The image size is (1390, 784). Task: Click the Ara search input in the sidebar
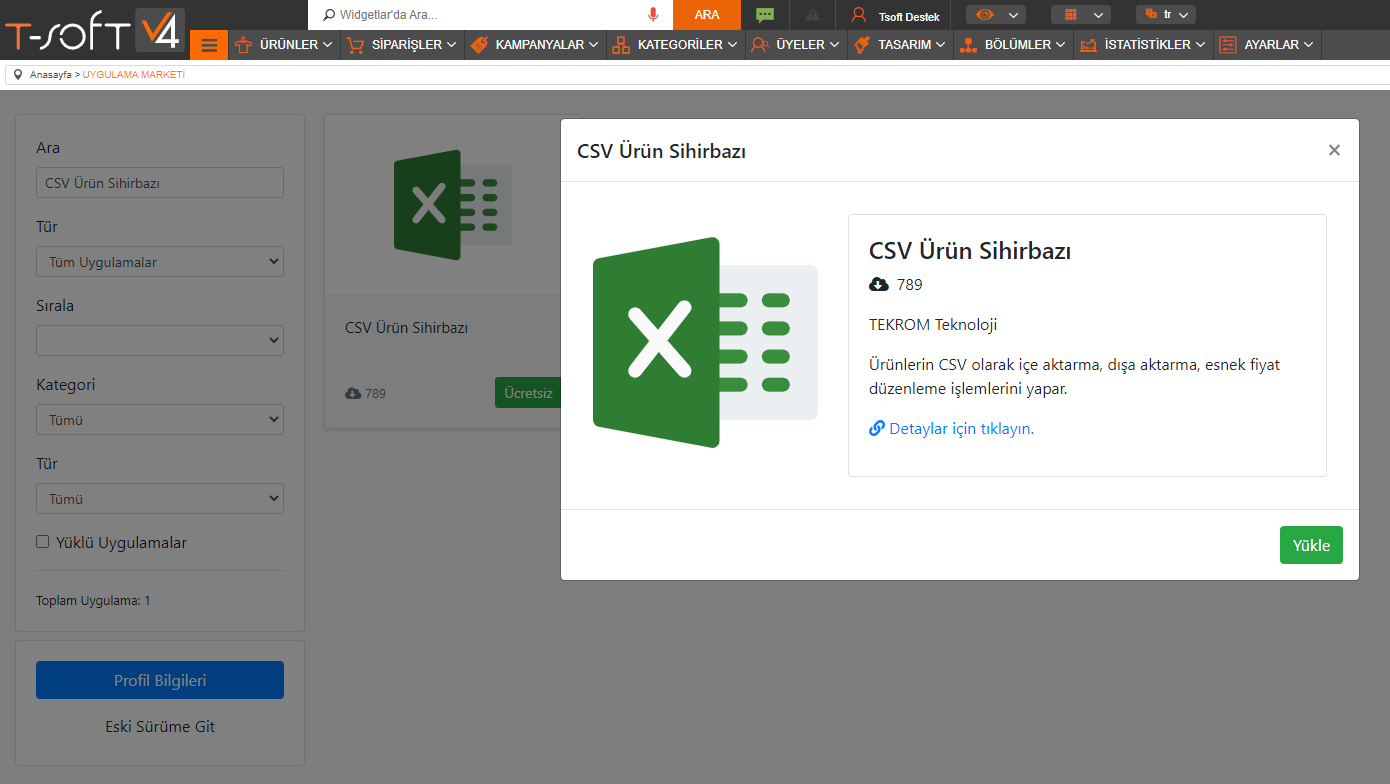(160, 183)
